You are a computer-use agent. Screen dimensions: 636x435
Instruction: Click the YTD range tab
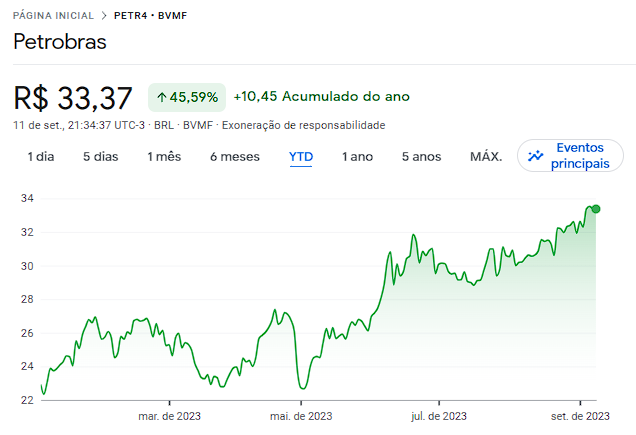coord(300,157)
